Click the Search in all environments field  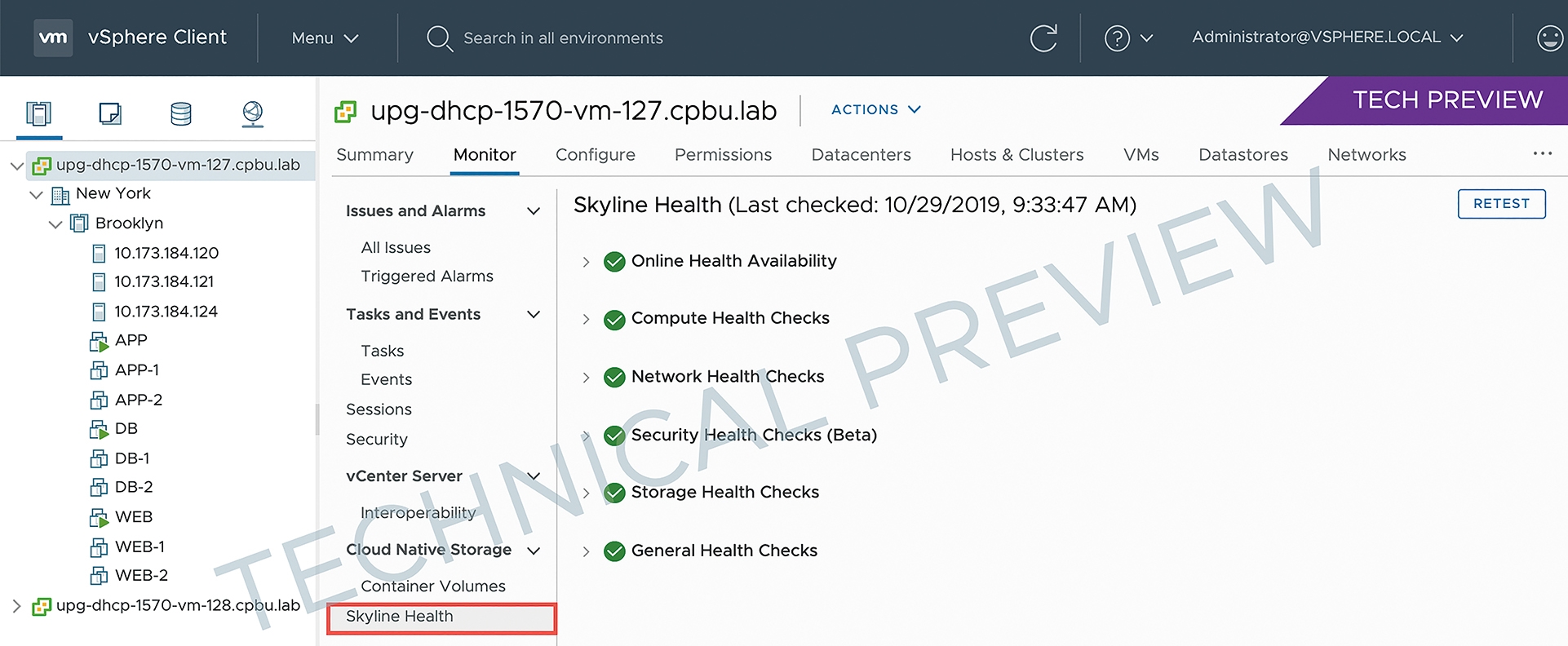[563, 38]
